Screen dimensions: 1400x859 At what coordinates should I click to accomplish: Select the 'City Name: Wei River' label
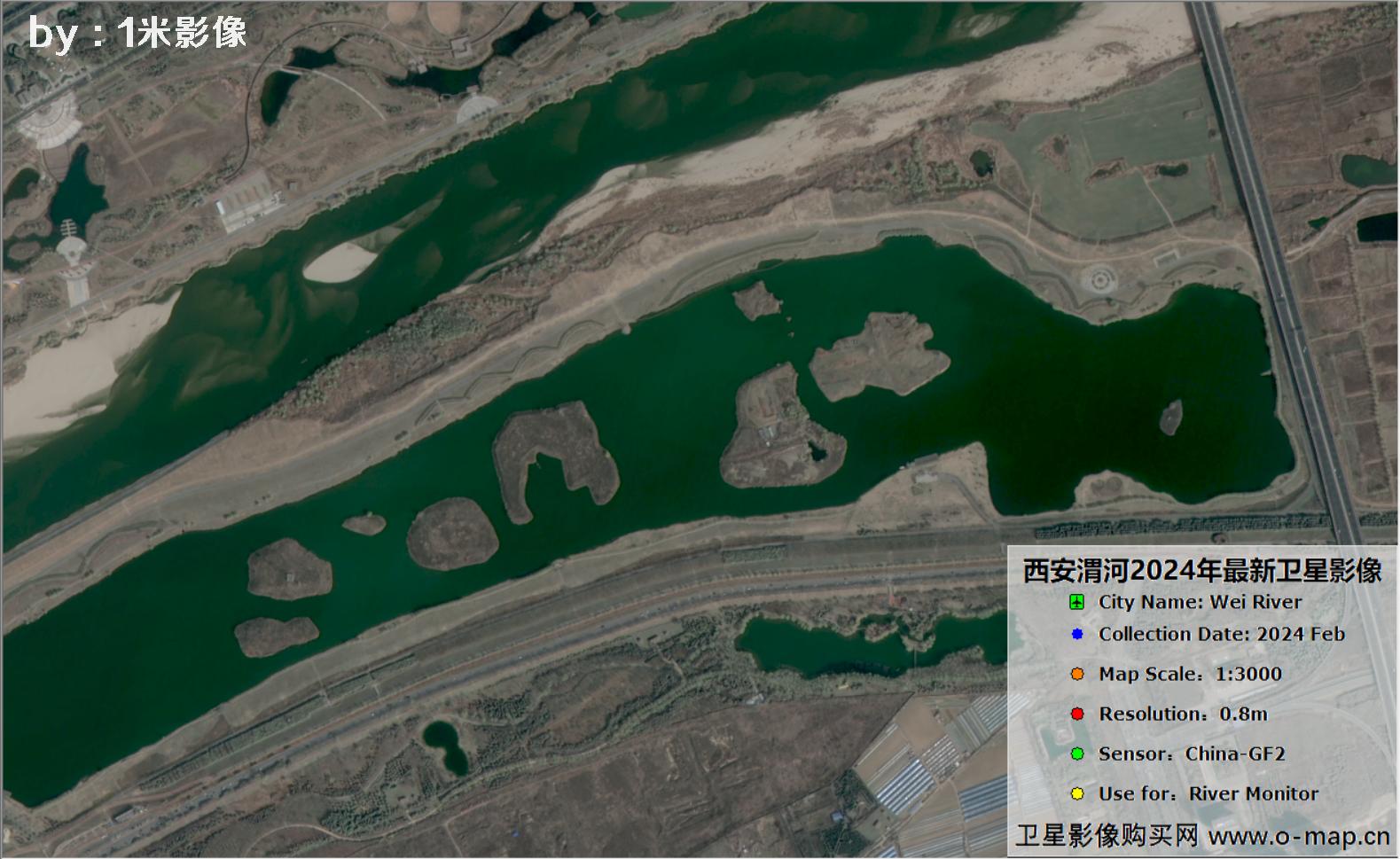1200,602
